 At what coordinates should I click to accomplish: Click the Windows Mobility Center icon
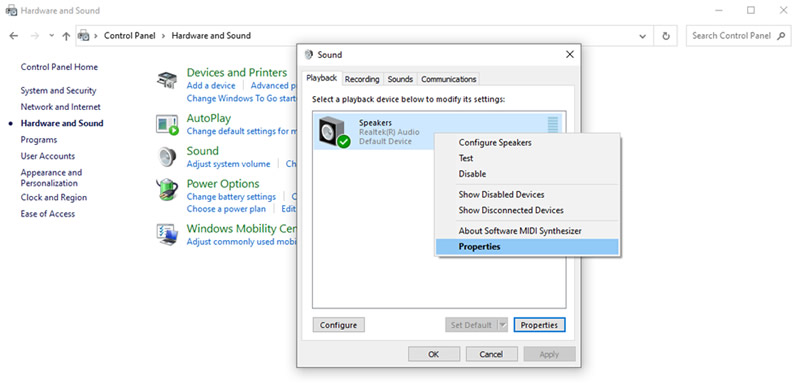click(167, 235)
